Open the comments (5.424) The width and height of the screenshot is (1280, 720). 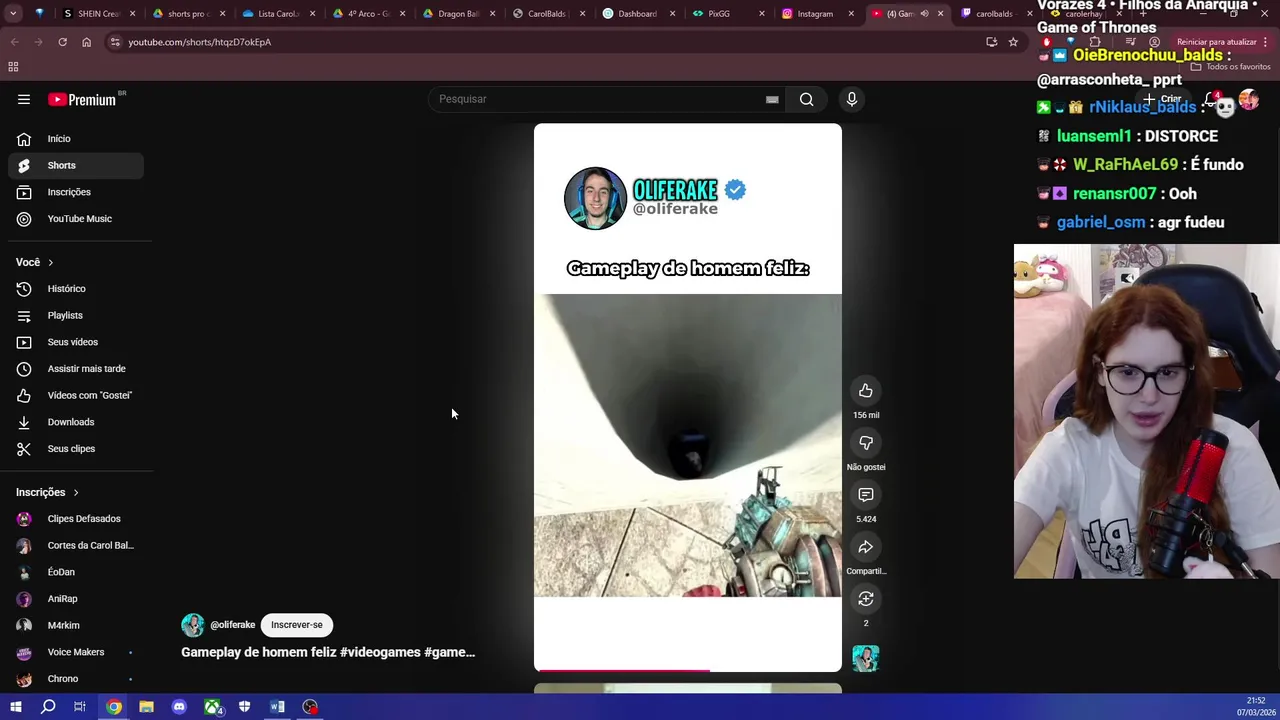[866, 495]
